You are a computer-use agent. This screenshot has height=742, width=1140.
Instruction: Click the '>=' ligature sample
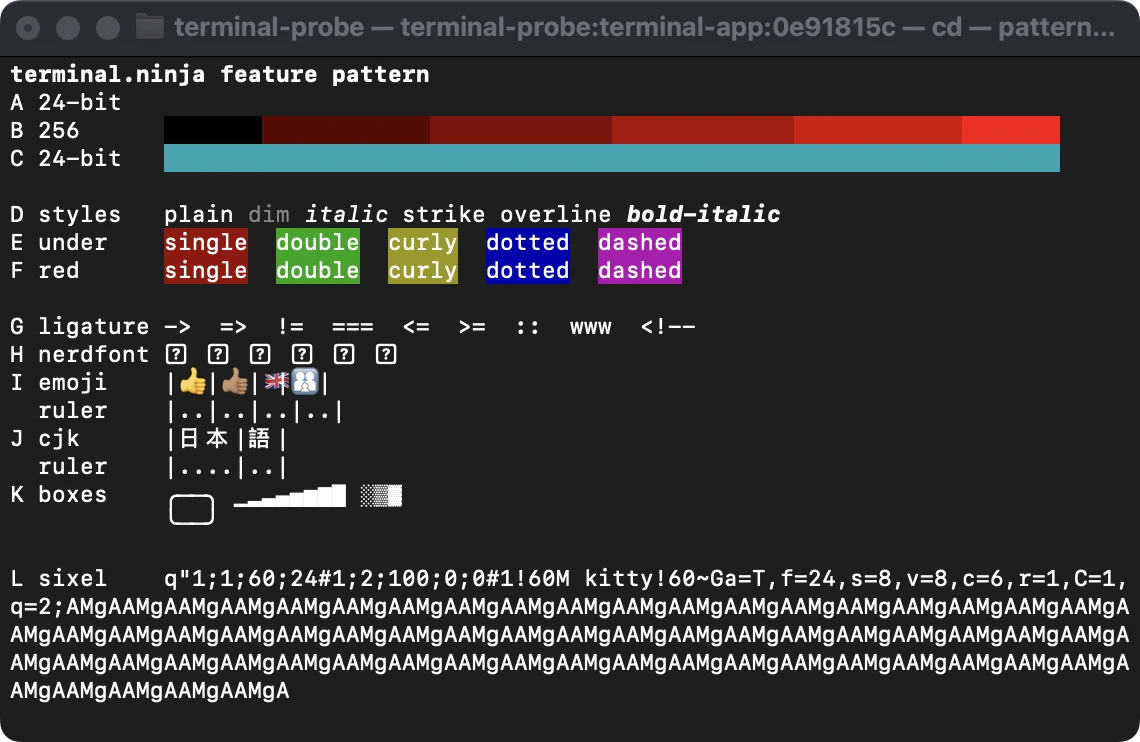tap(472, 326)
